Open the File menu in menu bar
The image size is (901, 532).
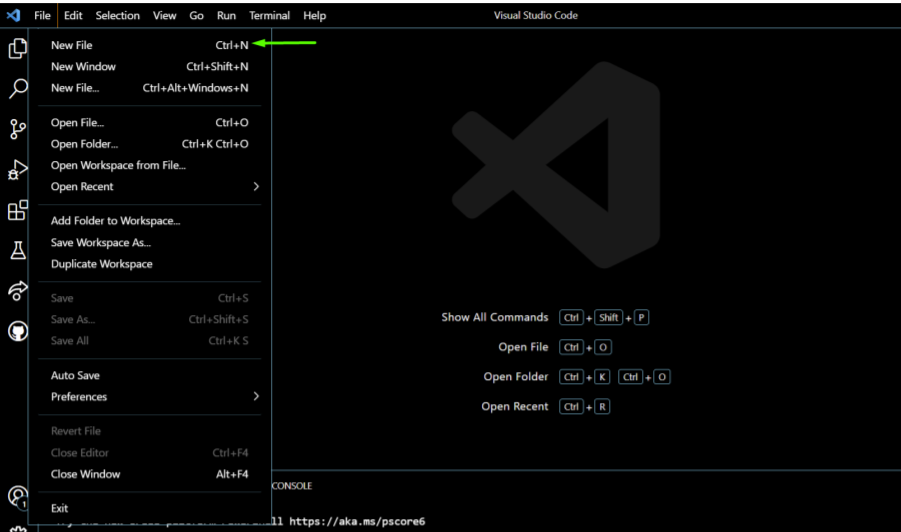(x=42, y=16)
